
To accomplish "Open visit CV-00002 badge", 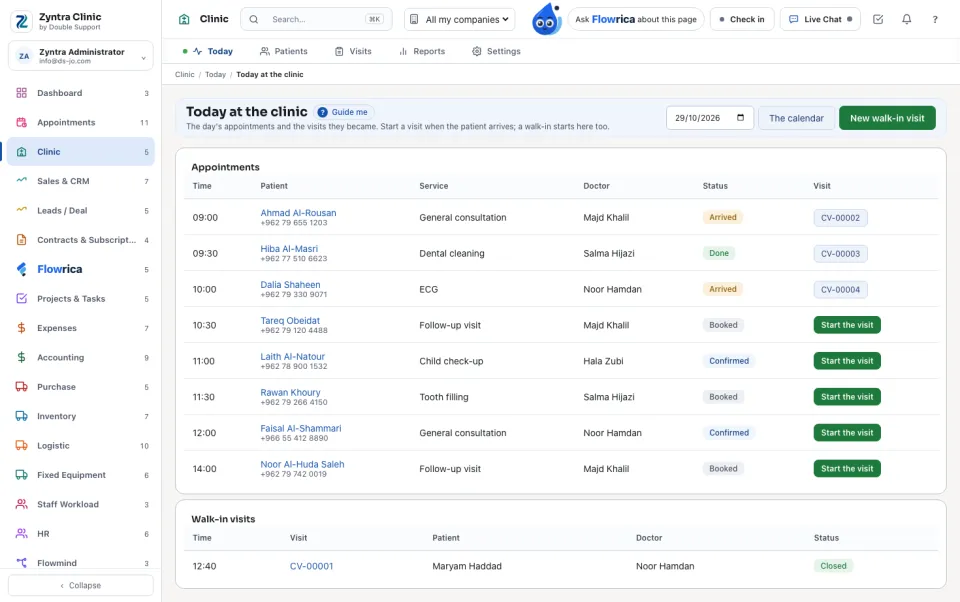I will 840,218.
